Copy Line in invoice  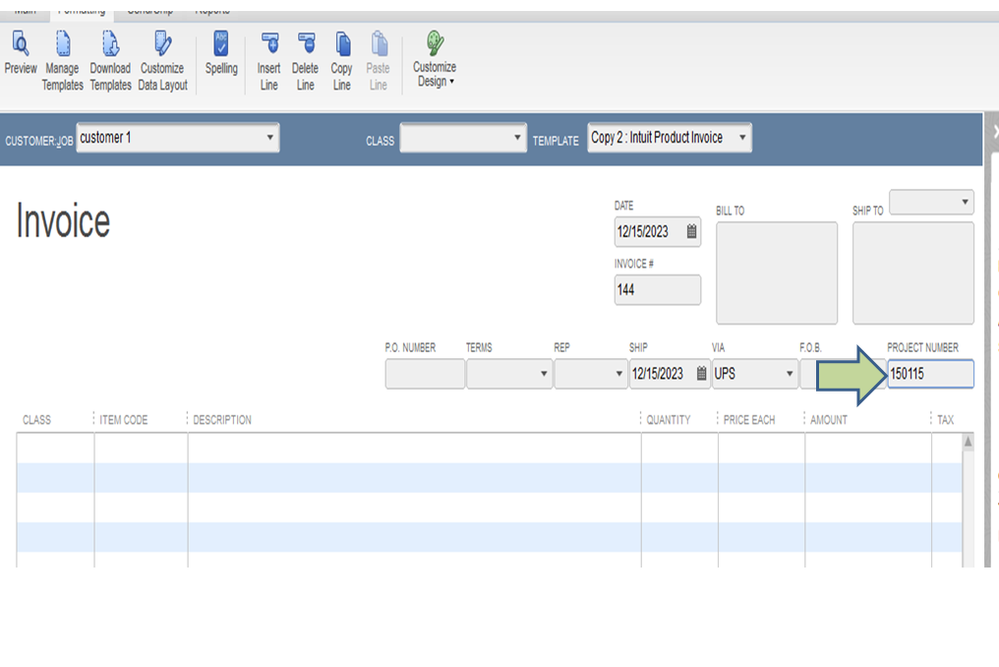342,61
